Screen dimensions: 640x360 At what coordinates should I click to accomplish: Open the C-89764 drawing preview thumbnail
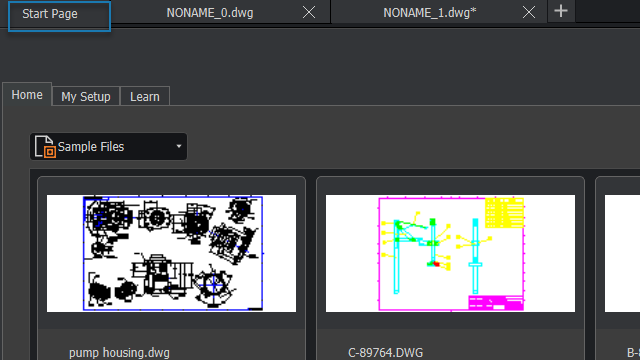coord(450,253)
